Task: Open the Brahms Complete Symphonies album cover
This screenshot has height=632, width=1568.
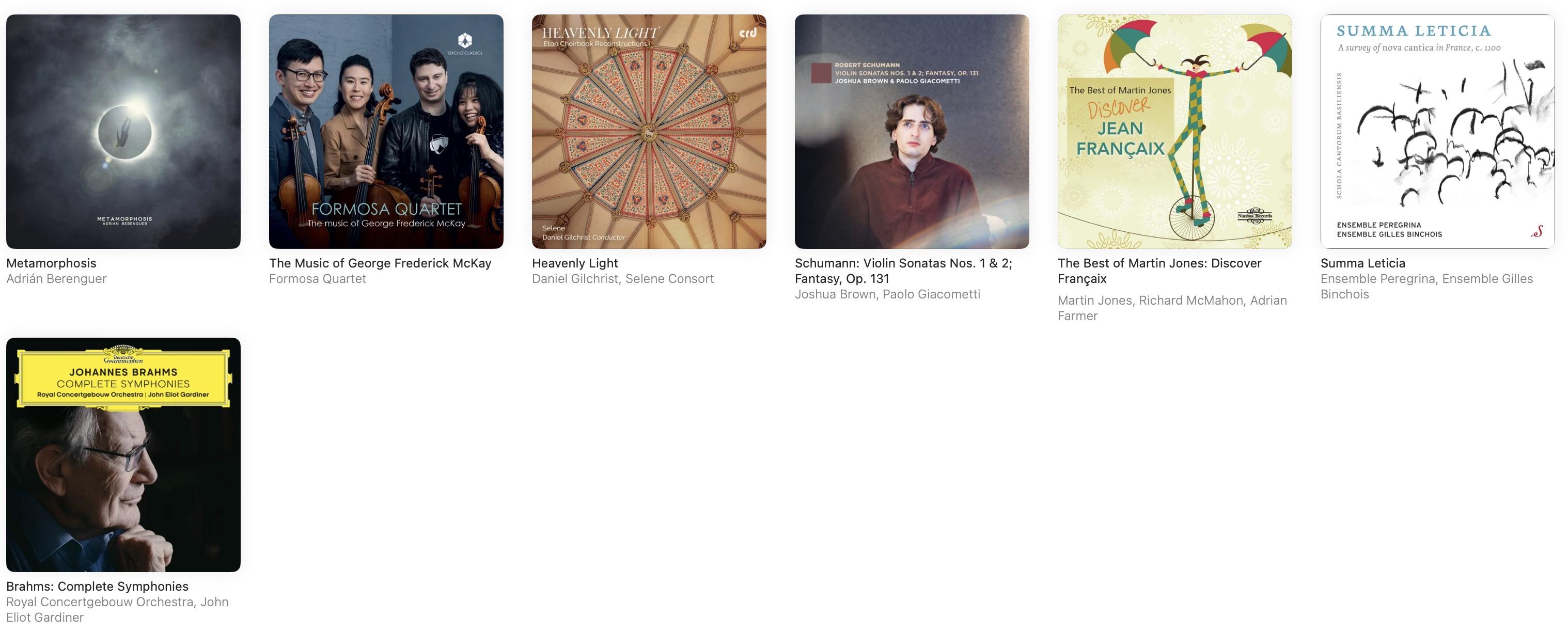Action: (123, 454)
